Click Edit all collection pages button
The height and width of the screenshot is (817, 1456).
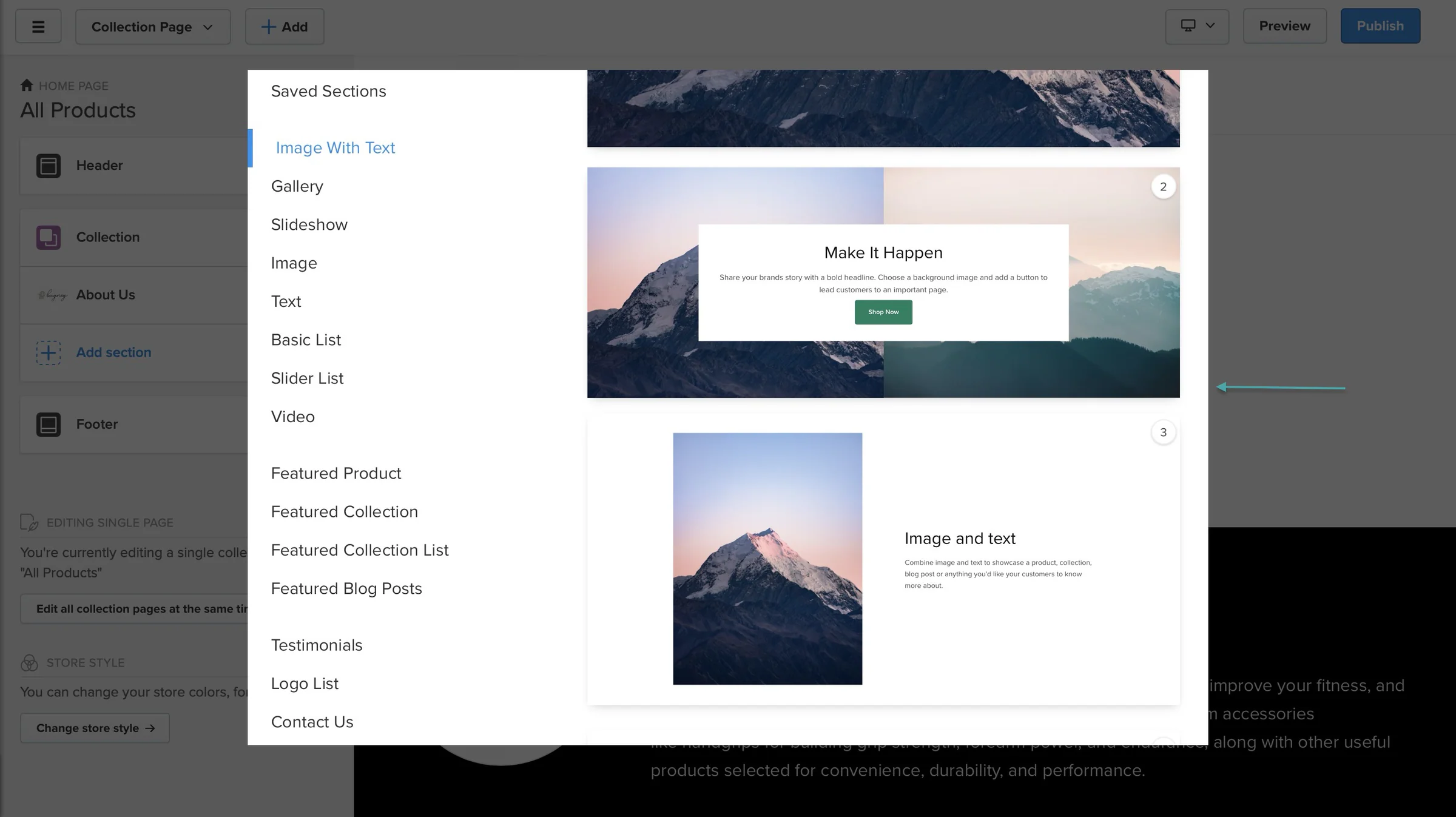tap(134, 608)
